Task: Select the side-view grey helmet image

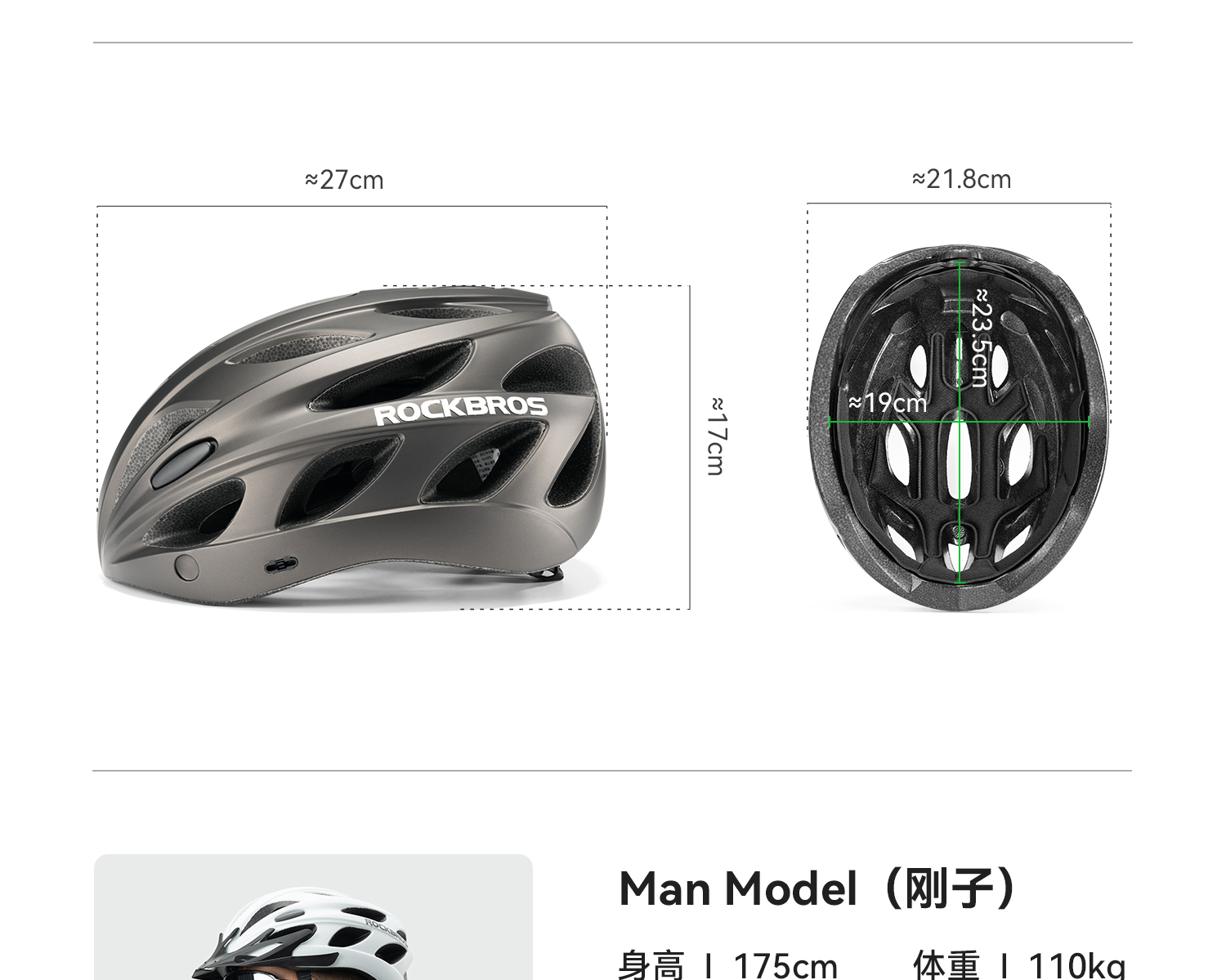Action: [x=353, y=447]
